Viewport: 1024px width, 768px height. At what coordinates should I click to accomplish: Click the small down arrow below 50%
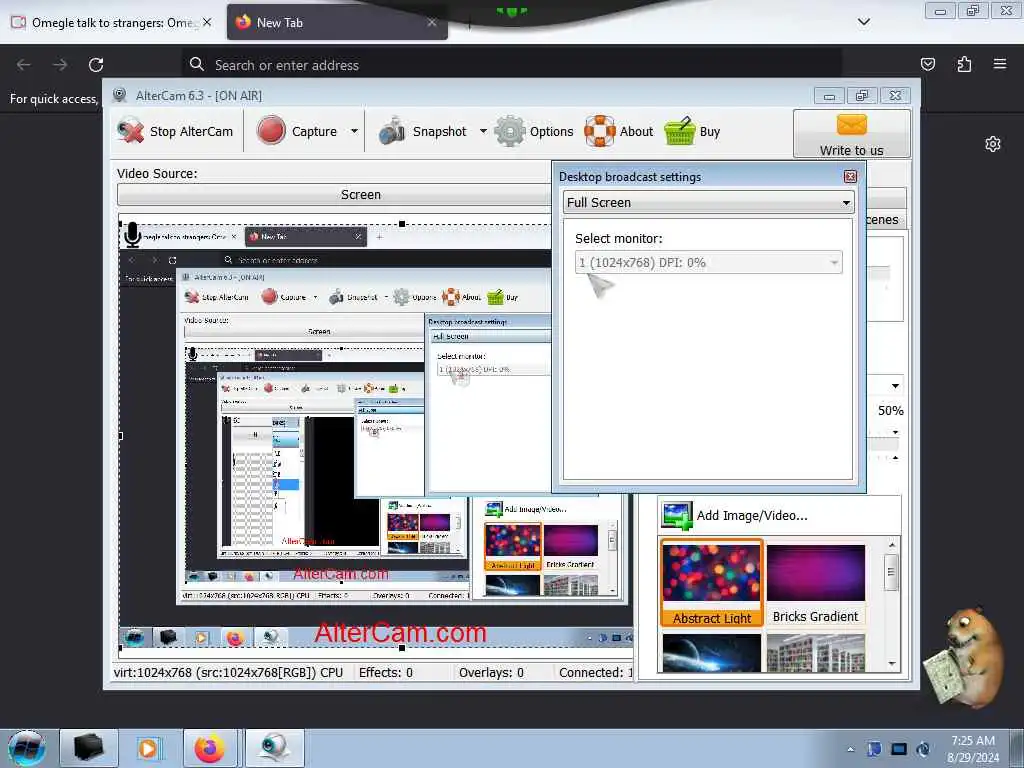pos(895,432)
